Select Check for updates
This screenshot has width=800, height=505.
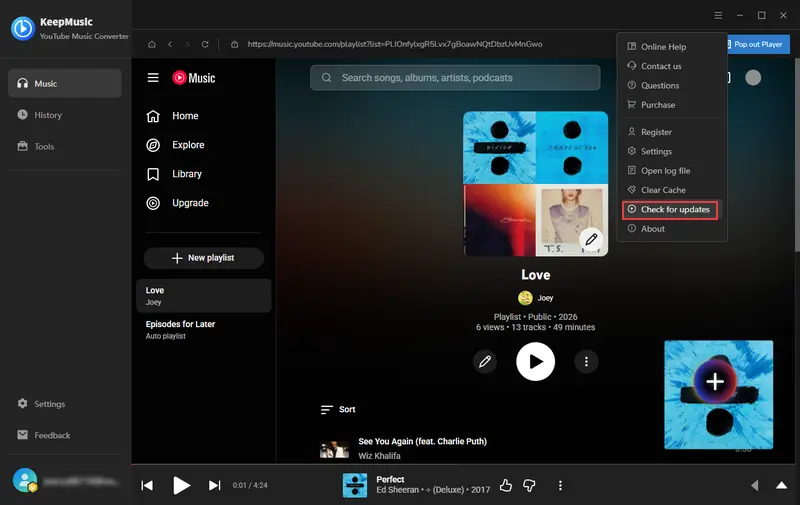[x=672, y=209]
